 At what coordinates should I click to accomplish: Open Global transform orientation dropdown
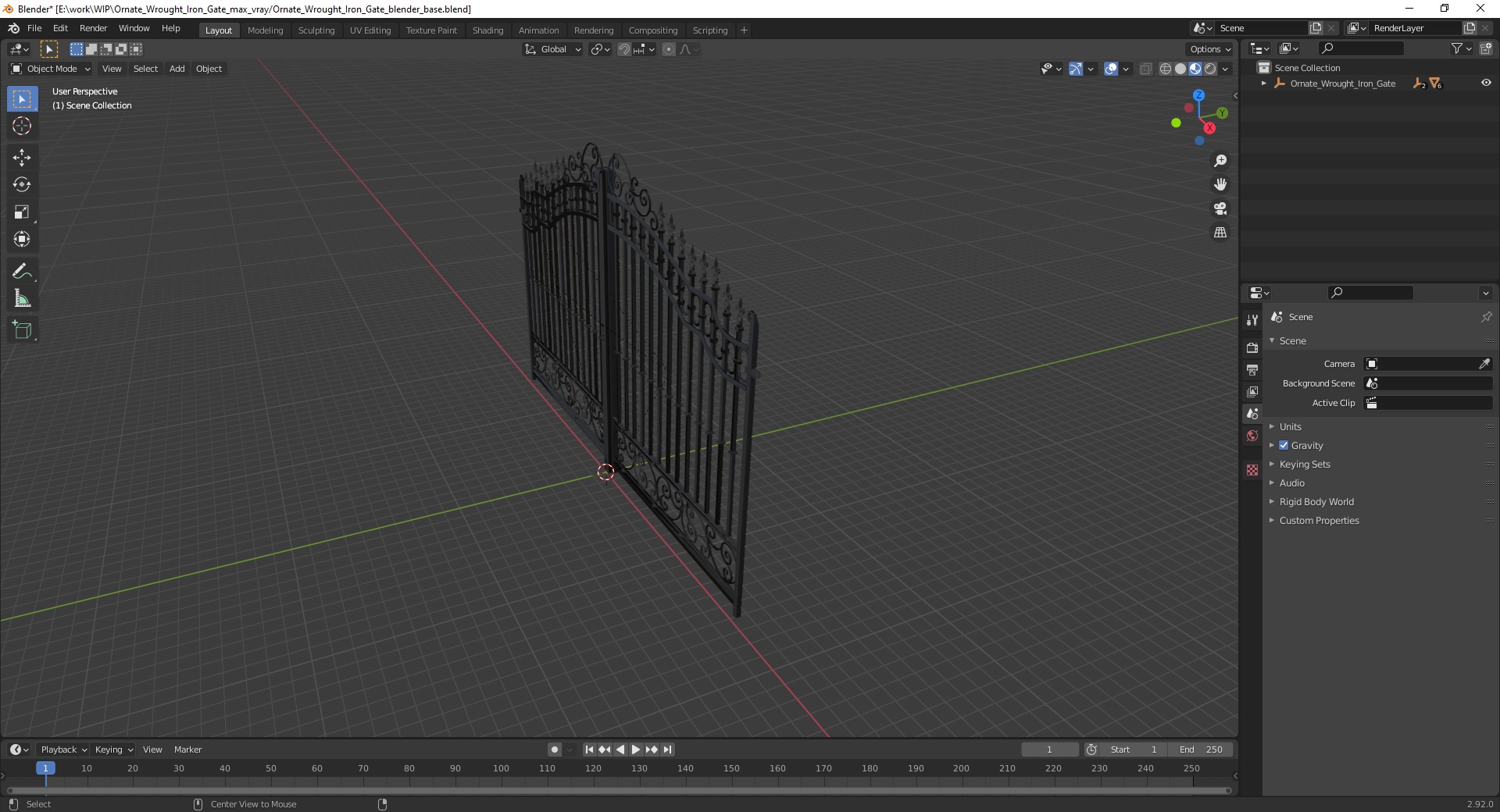click(552, 49)
